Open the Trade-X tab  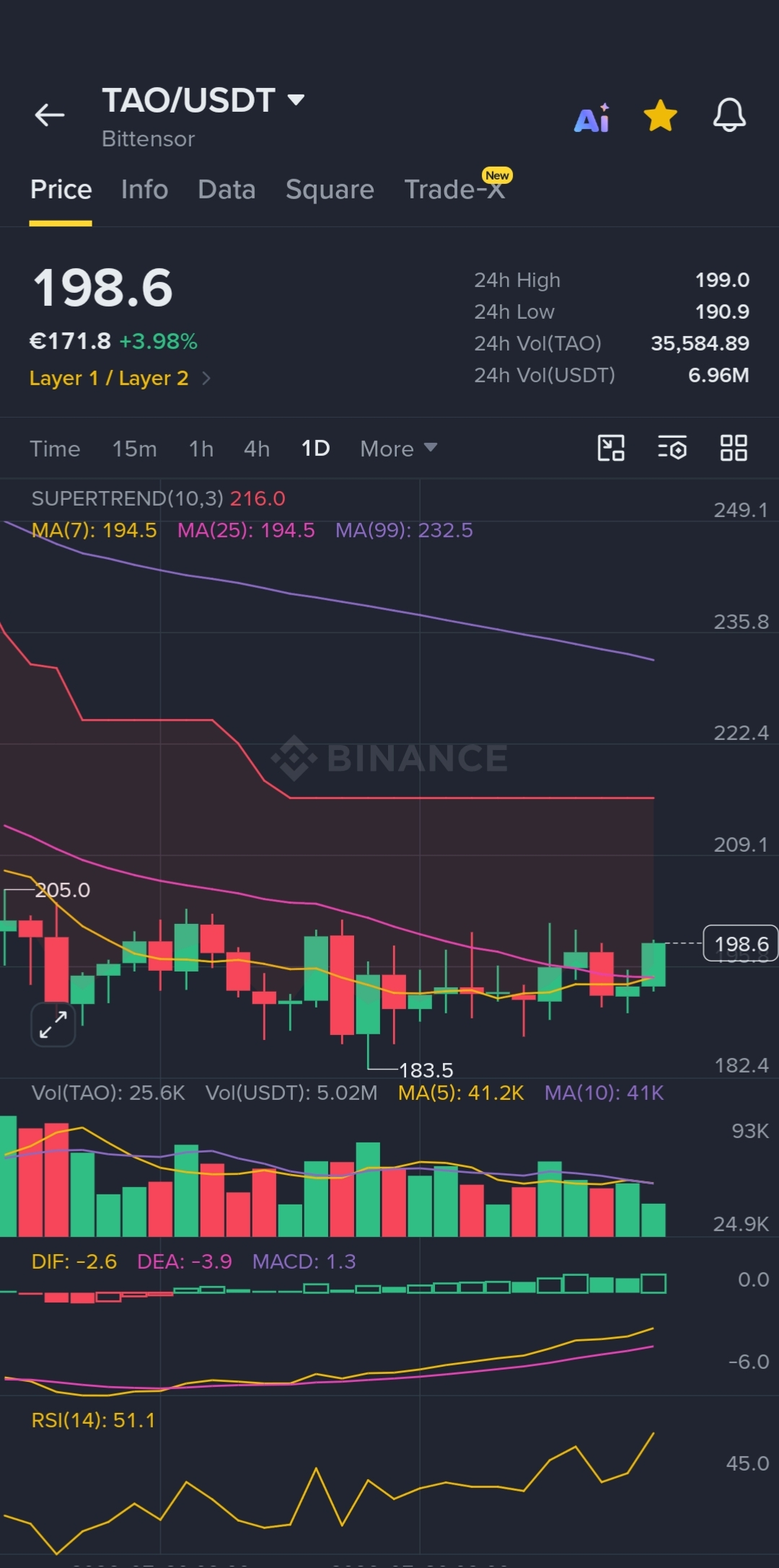454,190
